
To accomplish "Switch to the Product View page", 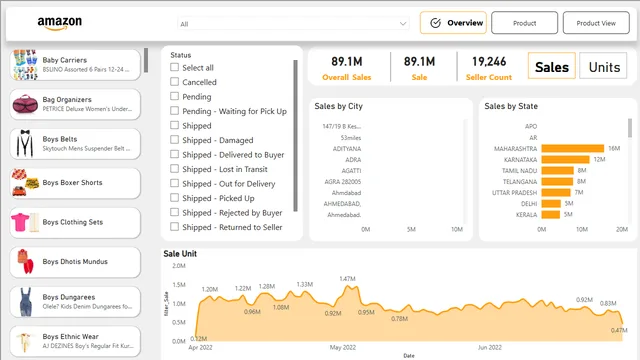I will (x=596, y=23).
